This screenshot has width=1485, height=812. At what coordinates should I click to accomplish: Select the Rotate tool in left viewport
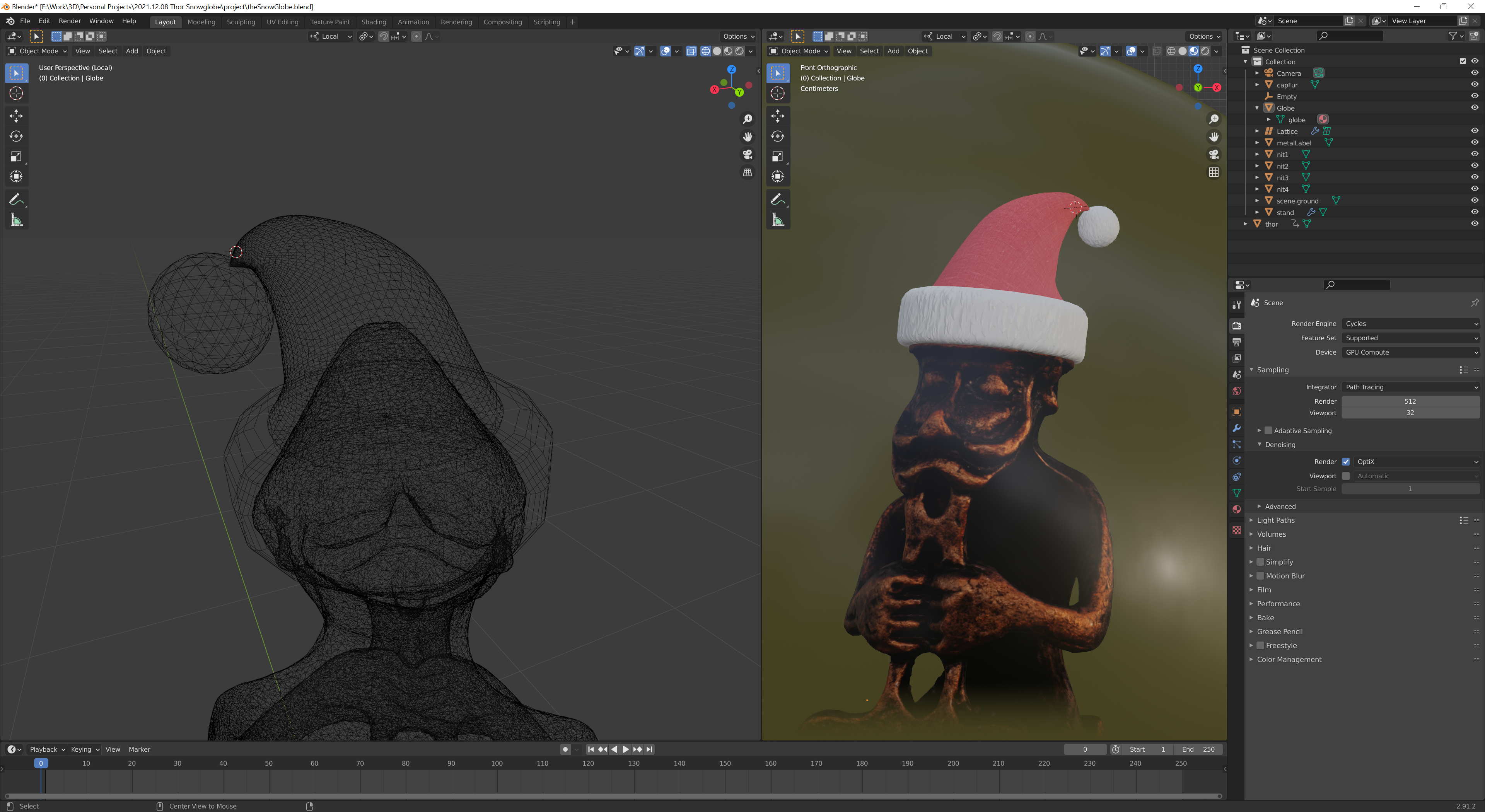click(16, 136)
